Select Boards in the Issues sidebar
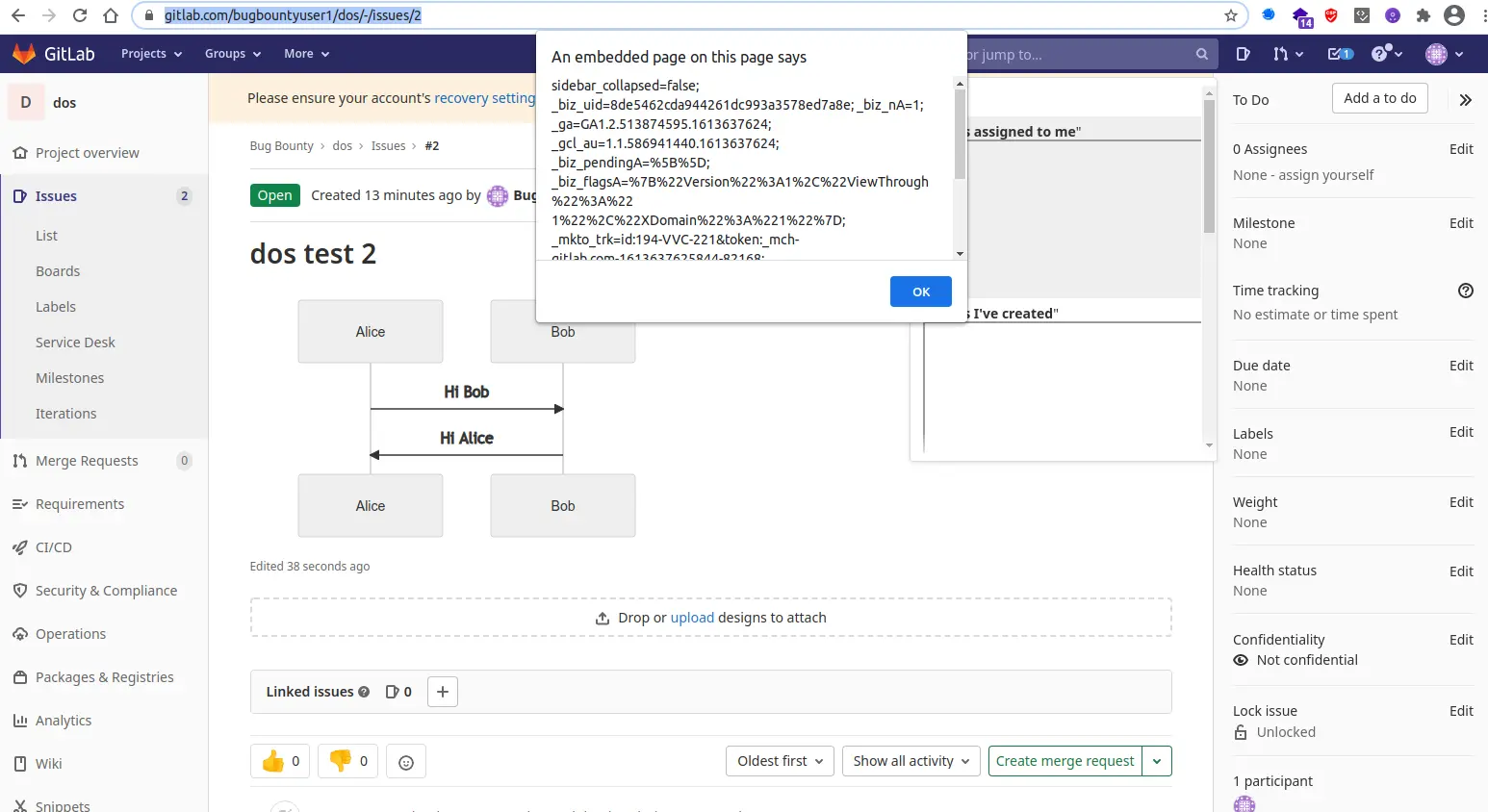Image resolution: width=1488 pixels, height=812 pixels. point(58,271)
